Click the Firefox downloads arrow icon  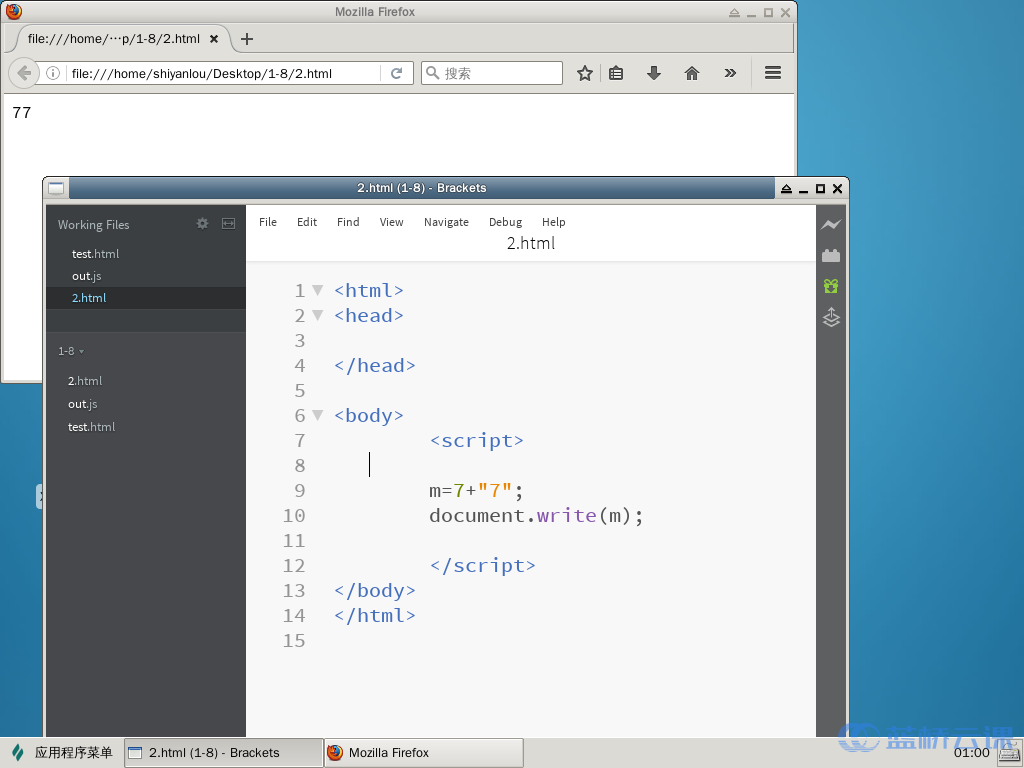pos(654,73)
